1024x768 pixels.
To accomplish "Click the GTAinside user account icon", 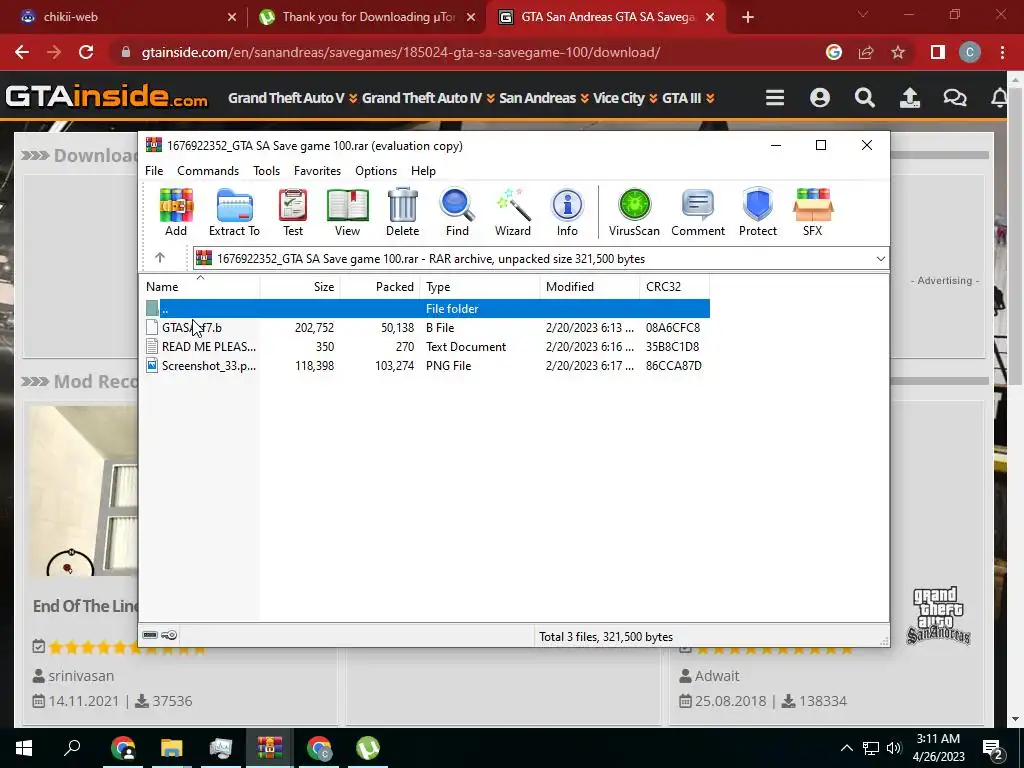I will [820, 98].
